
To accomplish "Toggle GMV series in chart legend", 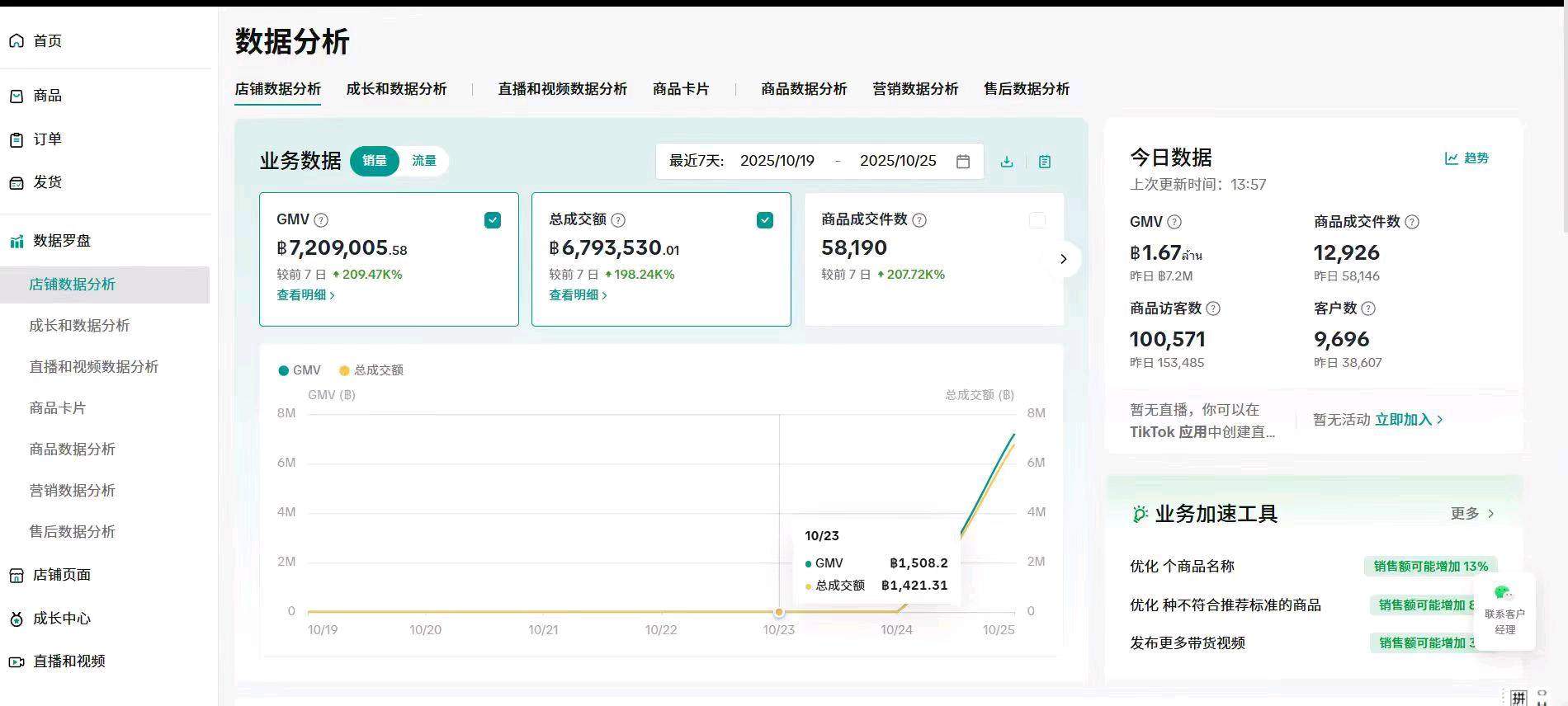I will click(x=300, y=370).
